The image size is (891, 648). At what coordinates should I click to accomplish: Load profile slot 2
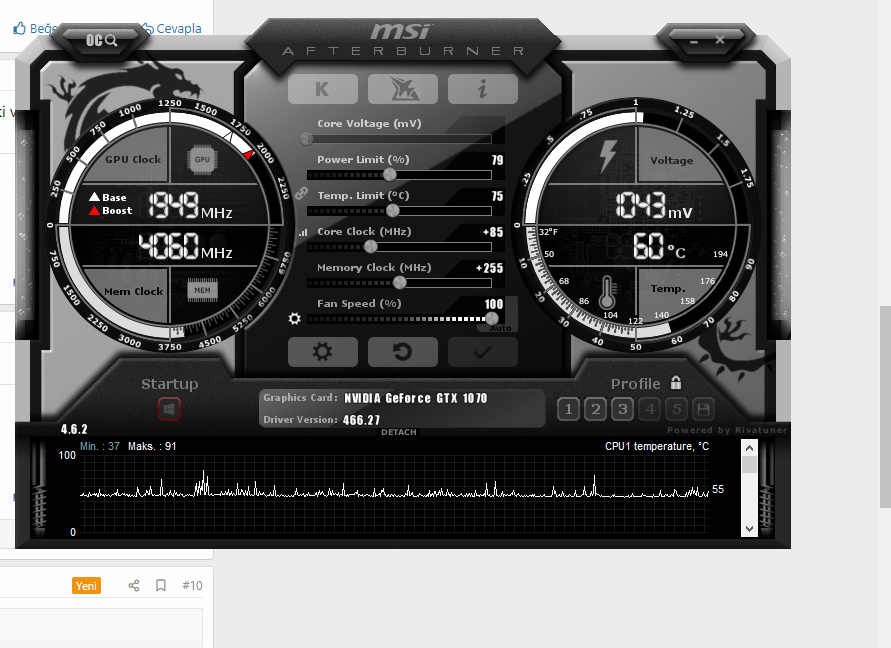point(596,409)
